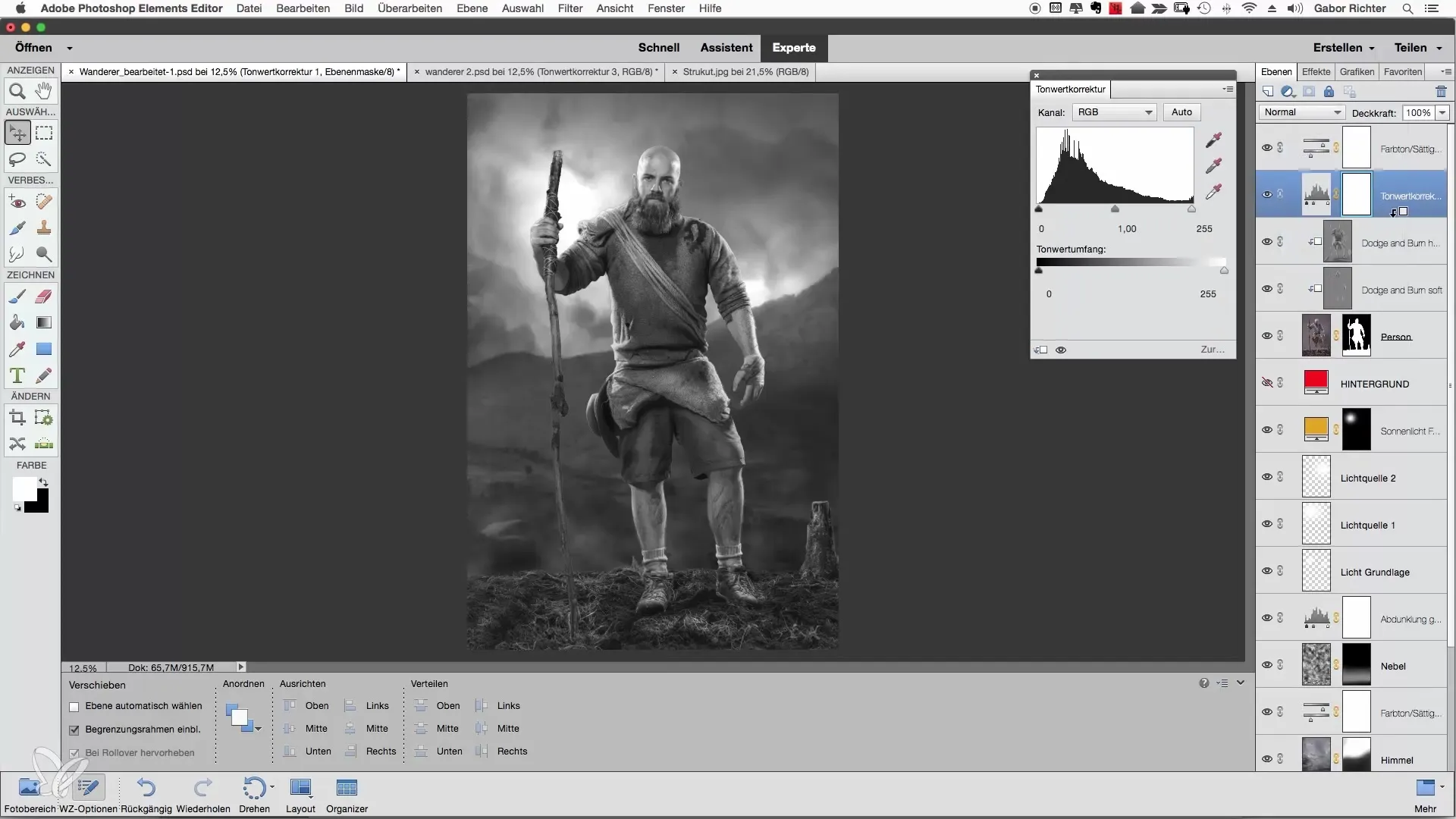The height and width of the screenshot is (819, 1456).
Task: Open the Überarbeiten menu
Action: (x=409, y=8)
